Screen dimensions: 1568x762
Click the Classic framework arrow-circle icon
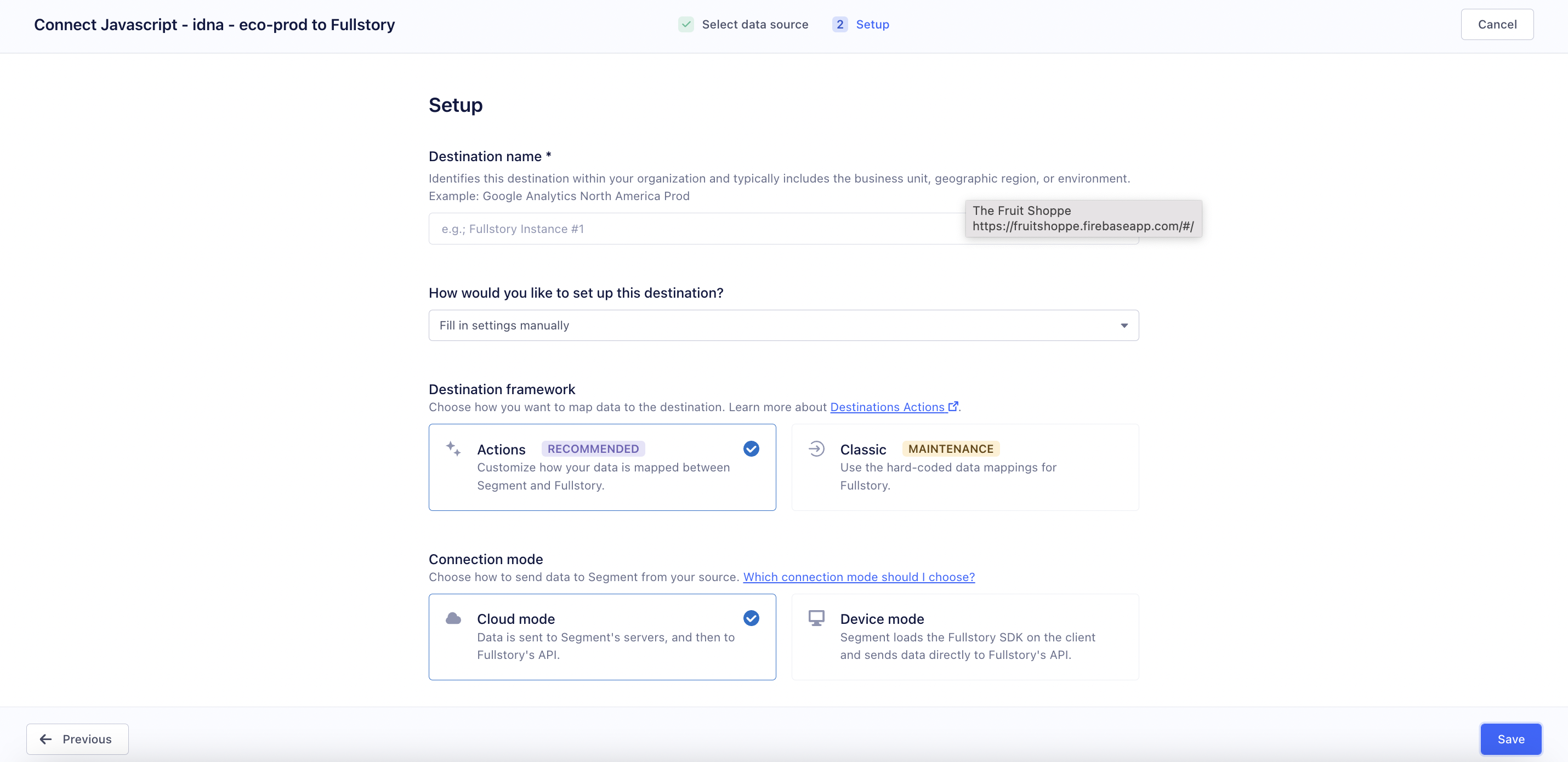click(816, 448)
